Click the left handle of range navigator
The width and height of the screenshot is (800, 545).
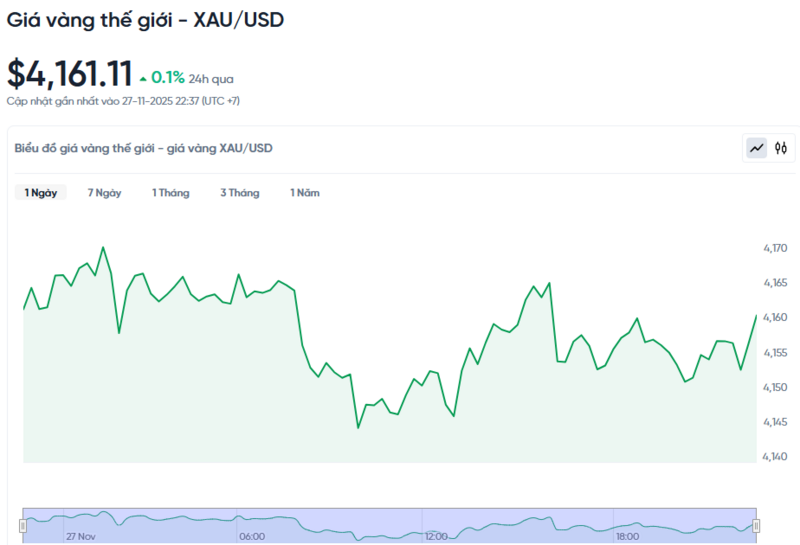pyautogui.click(x=24, y=525)
